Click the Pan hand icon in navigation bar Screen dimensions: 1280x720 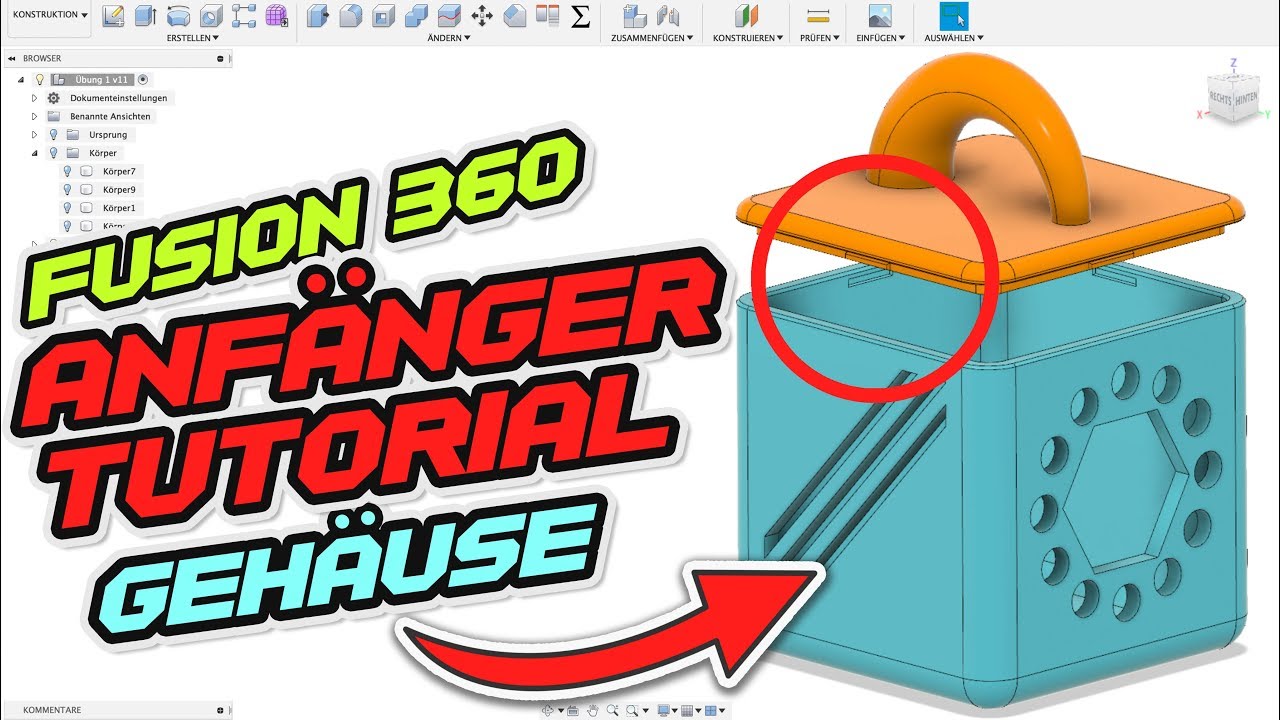(593, 710)
